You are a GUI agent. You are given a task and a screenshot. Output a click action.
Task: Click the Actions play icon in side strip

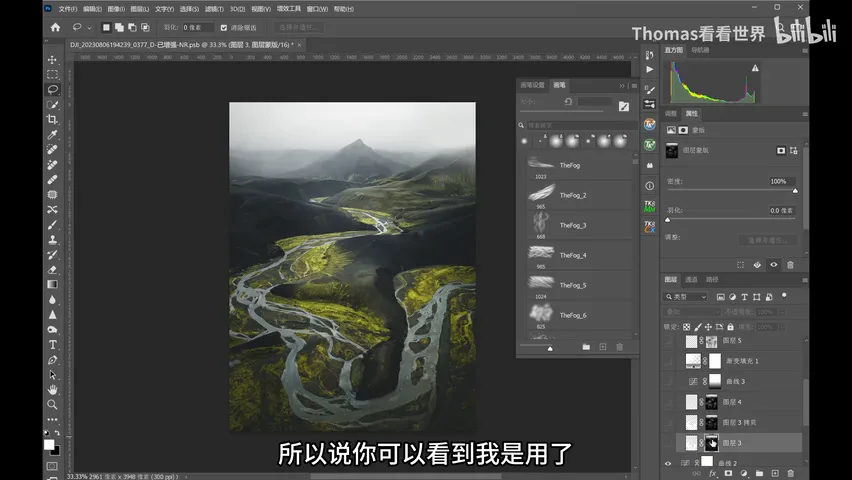[650, 70]
